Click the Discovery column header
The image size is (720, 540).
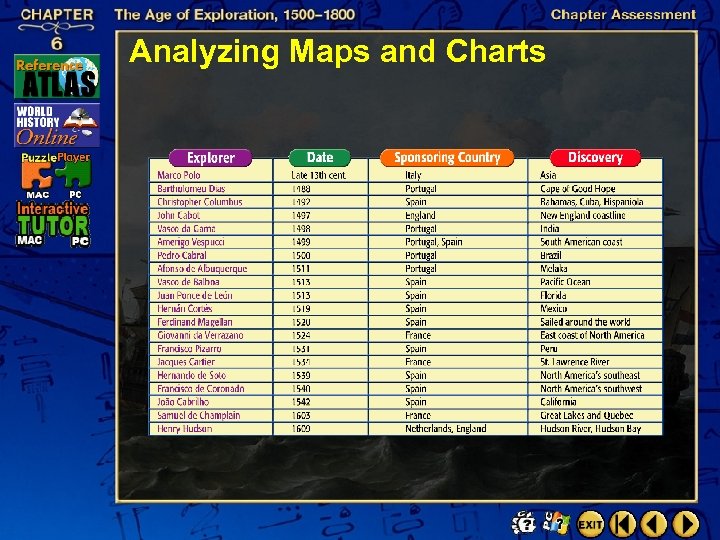coord(595,158)
